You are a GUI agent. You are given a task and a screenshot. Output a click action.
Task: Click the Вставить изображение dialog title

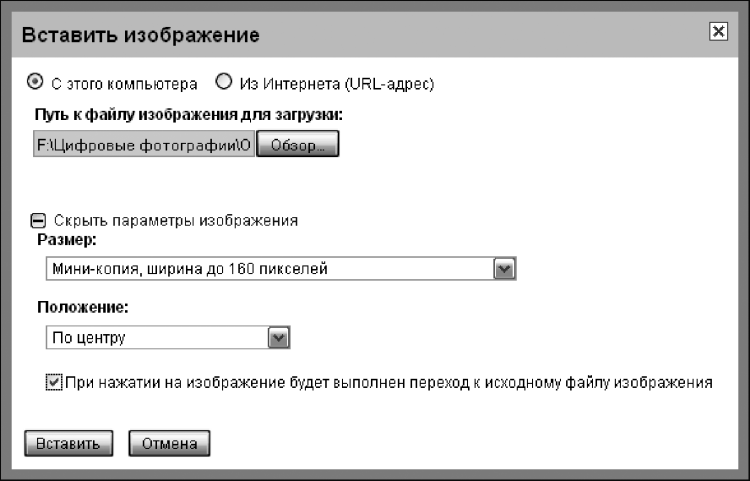point(141,35)
